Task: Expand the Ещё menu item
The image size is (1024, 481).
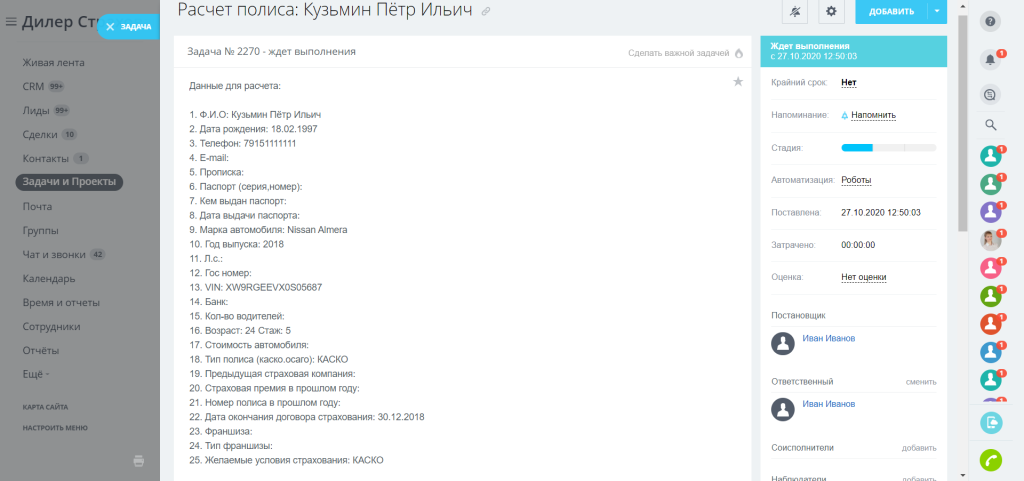Action: (36, 375)
